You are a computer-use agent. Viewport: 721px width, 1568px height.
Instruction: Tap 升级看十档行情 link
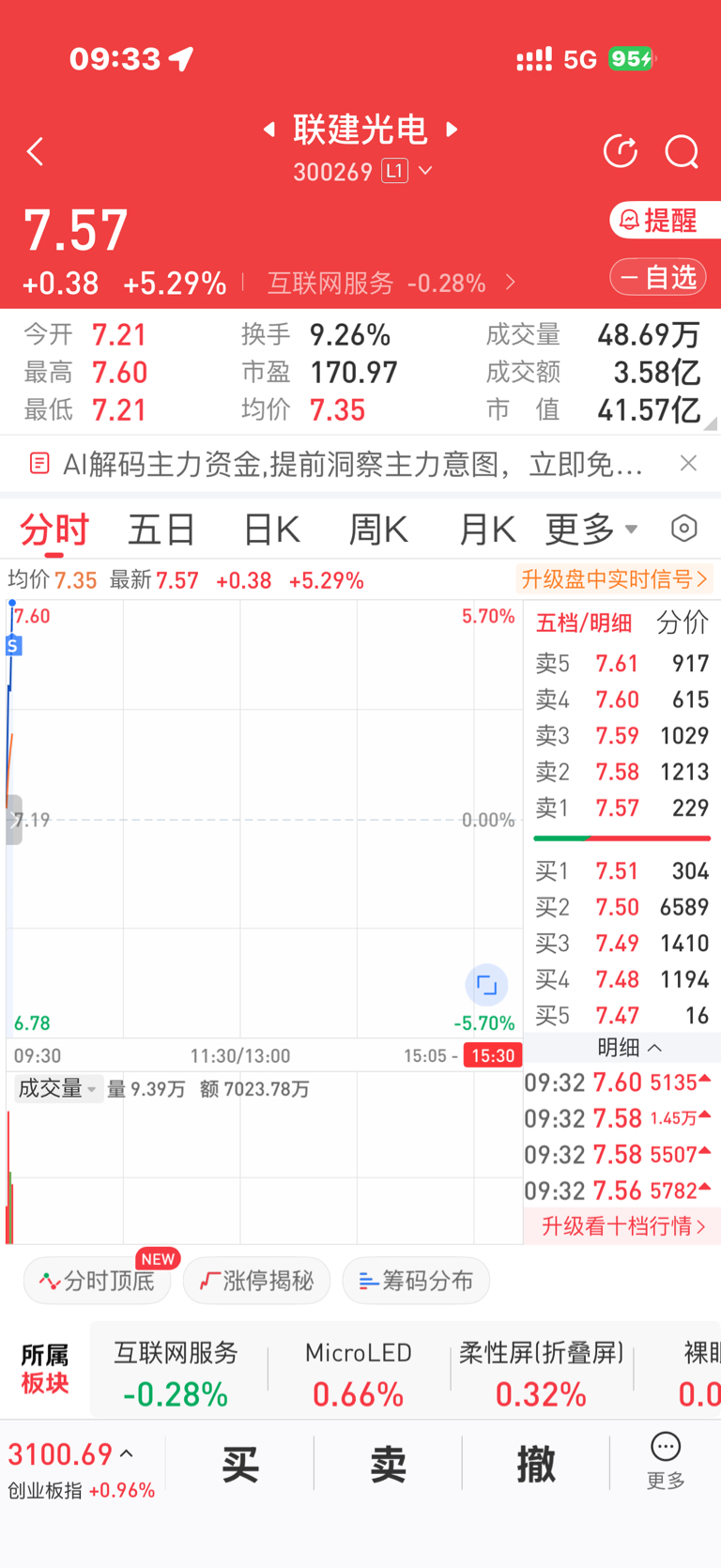click(x=622, y=1226)
